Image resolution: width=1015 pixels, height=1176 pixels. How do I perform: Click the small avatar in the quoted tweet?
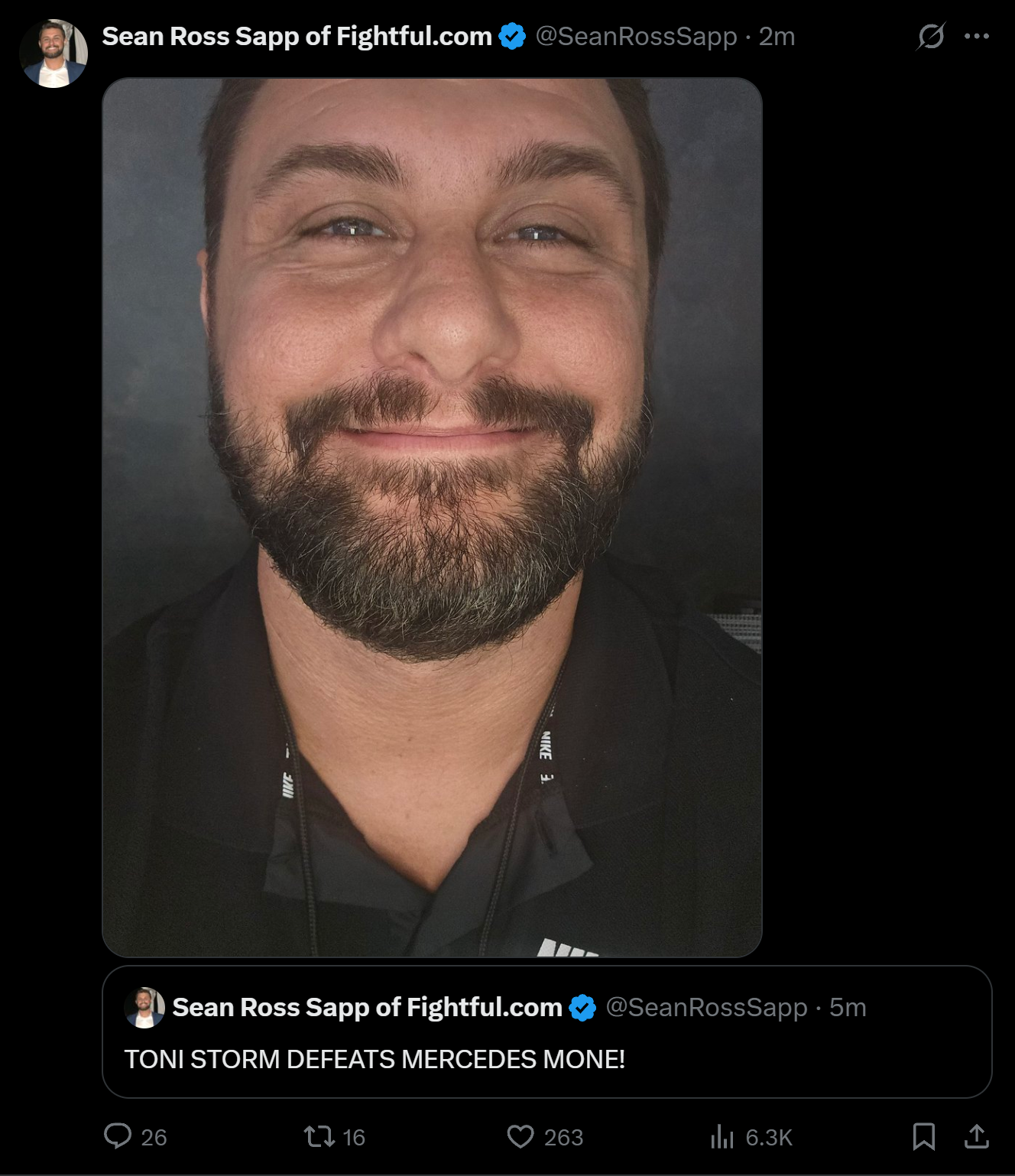(144, 1008)
